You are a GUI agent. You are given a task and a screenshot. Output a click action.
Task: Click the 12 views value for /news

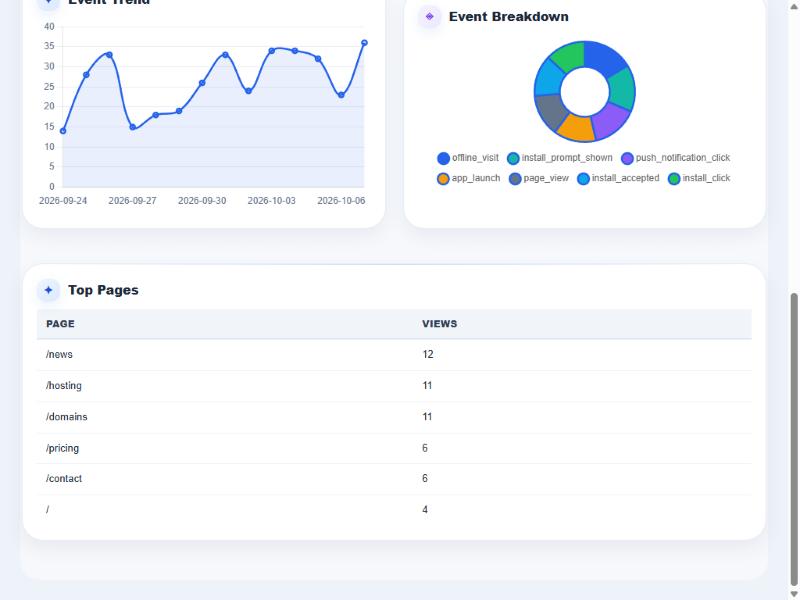428,354
